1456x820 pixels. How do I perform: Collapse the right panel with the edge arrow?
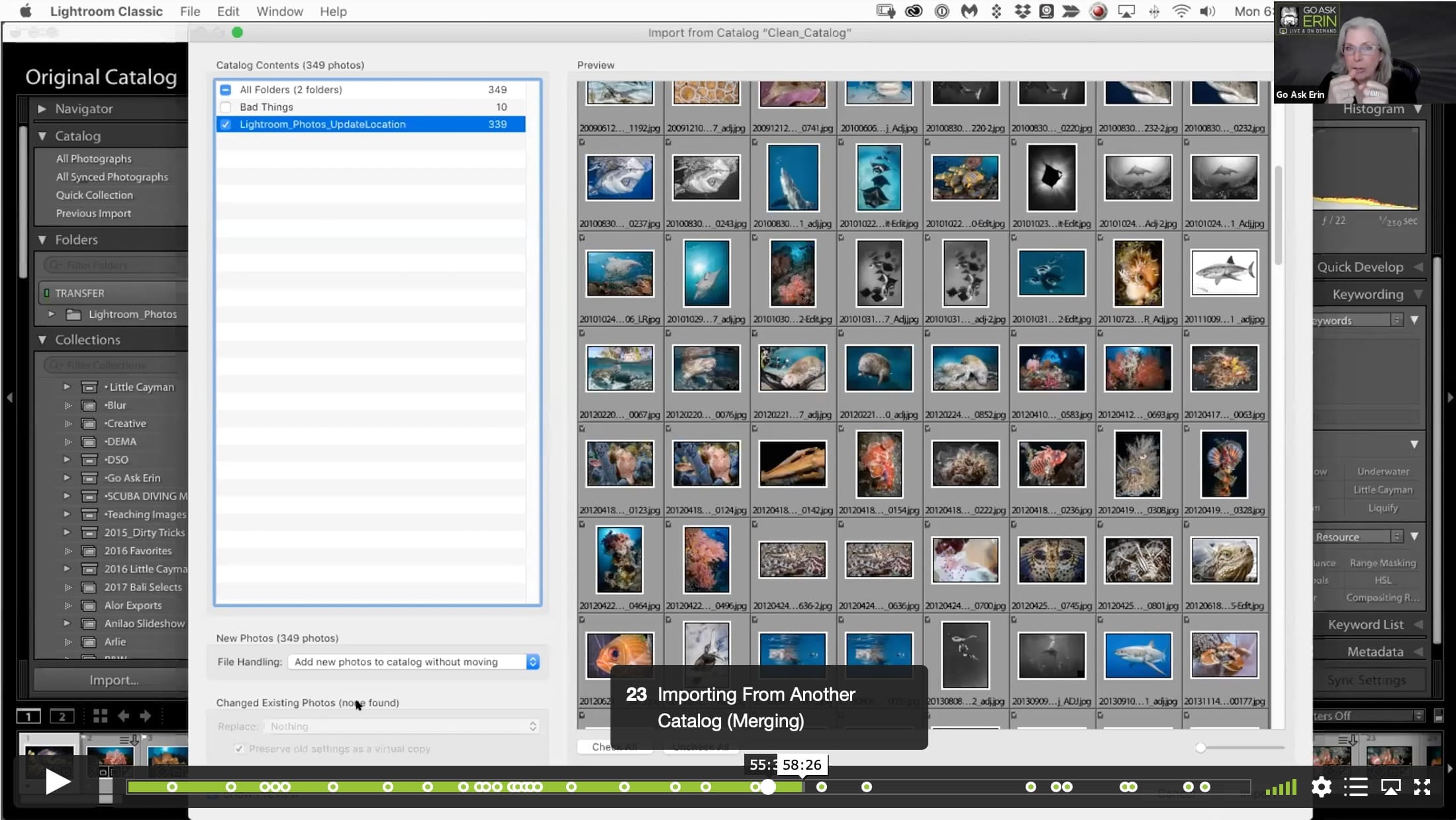tap(1450, 397)
